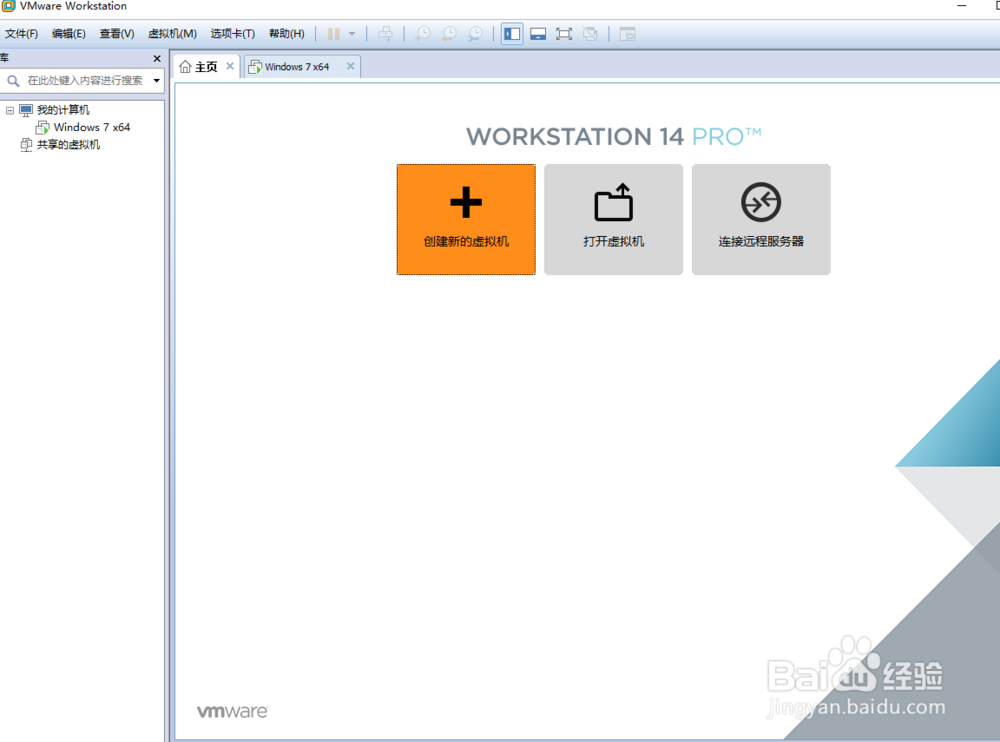
Task: Open the 帮助(H) menu
Action: 286,34
